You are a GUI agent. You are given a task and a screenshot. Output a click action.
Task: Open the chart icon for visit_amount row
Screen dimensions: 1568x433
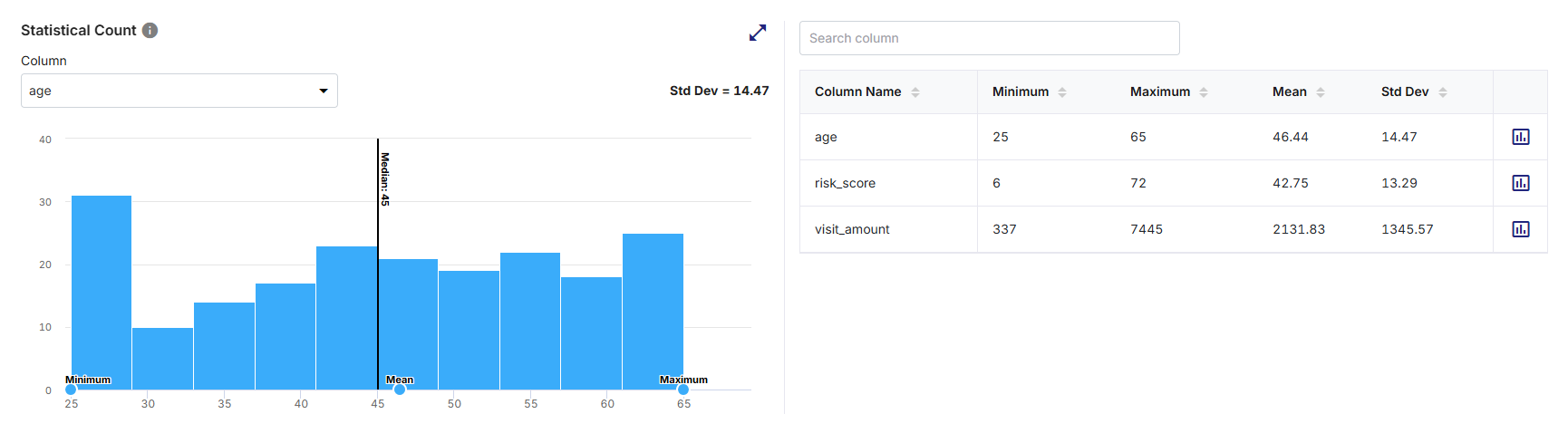pos(1521,229)
